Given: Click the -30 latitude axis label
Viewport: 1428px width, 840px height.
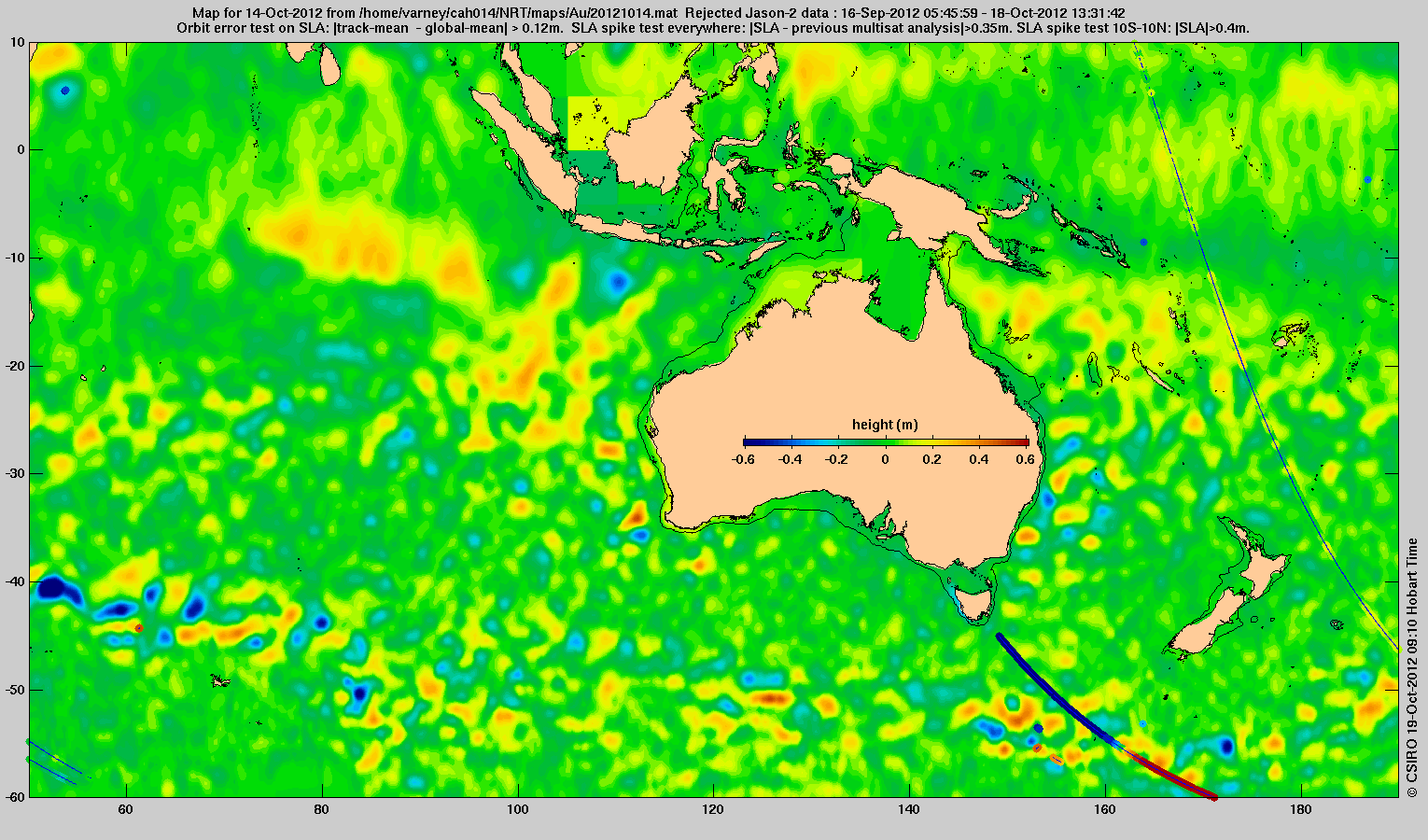Looking at the screenshot, I should click(x=15, y=473).
